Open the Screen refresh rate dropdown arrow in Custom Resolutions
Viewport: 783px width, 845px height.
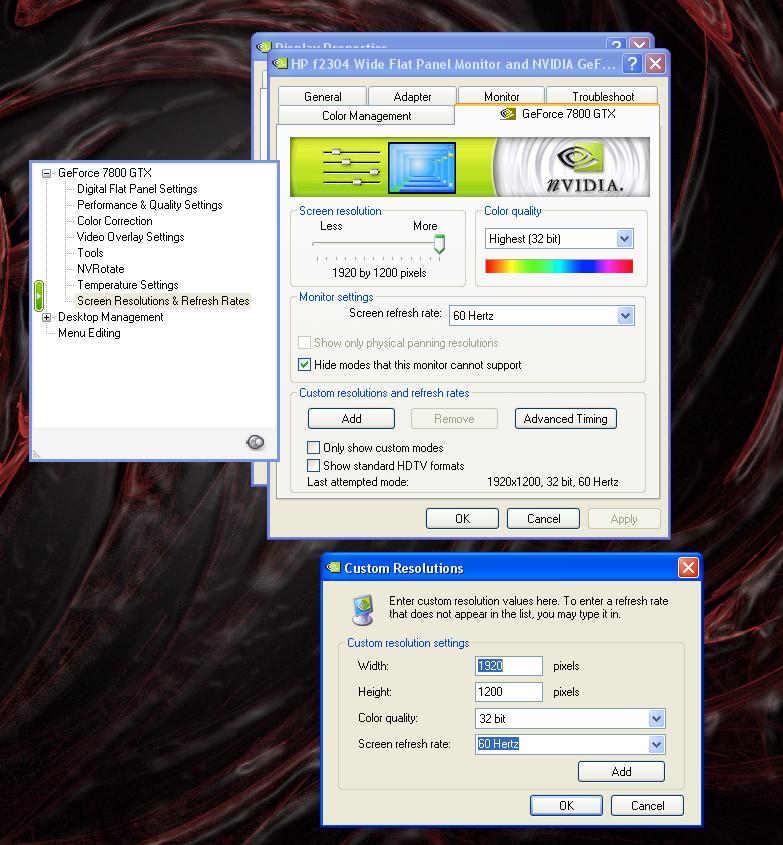pos(656,744)
